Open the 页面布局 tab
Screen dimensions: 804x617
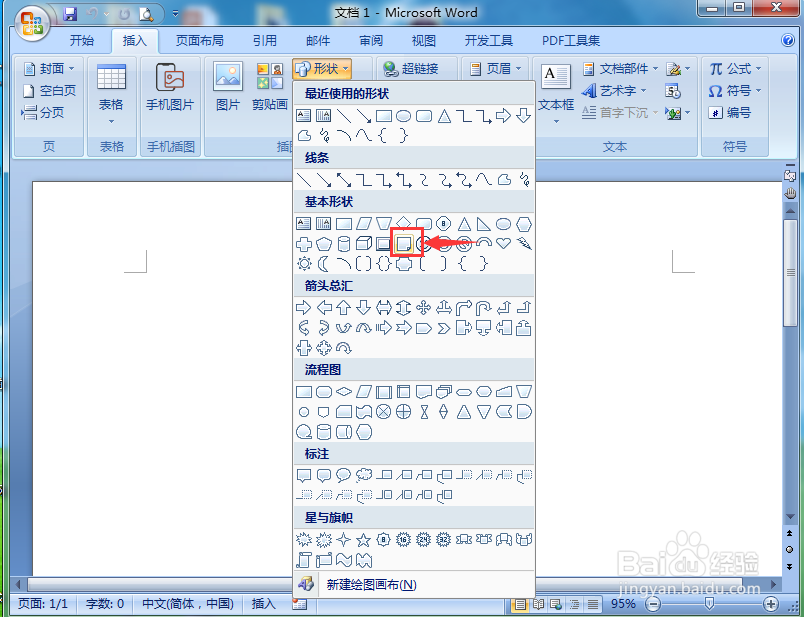point(199,41)
